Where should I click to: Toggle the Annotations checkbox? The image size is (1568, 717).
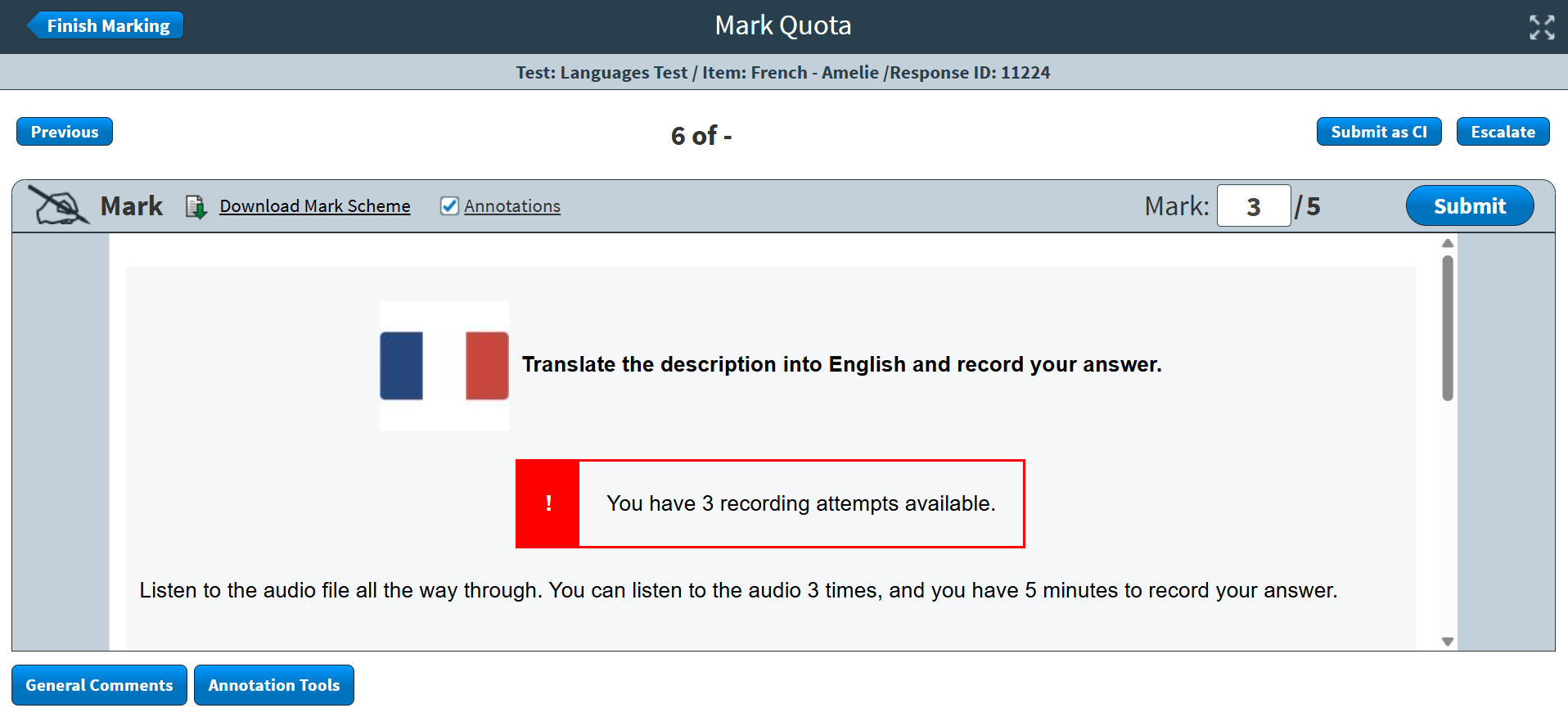[449, 206]
